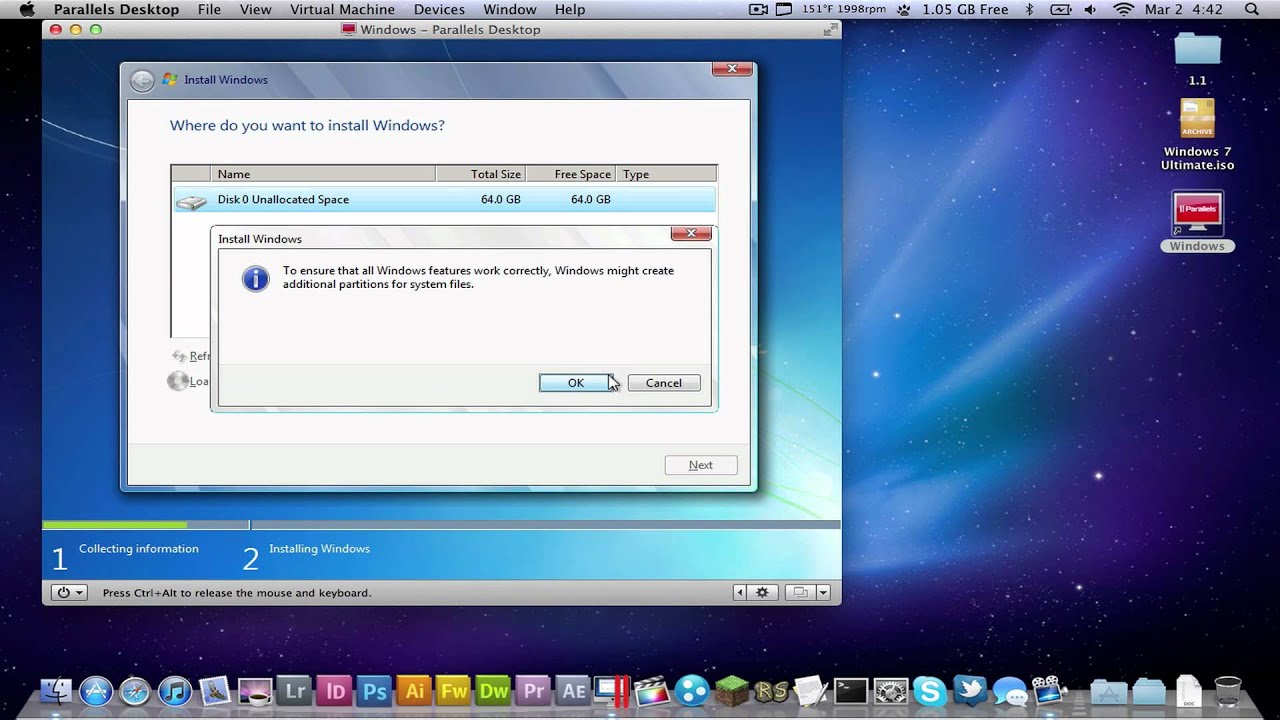Image resolution: width=1280 pixels, height=720 pixels.
Task: Open Skype from the dock
Action: (930, 691)
